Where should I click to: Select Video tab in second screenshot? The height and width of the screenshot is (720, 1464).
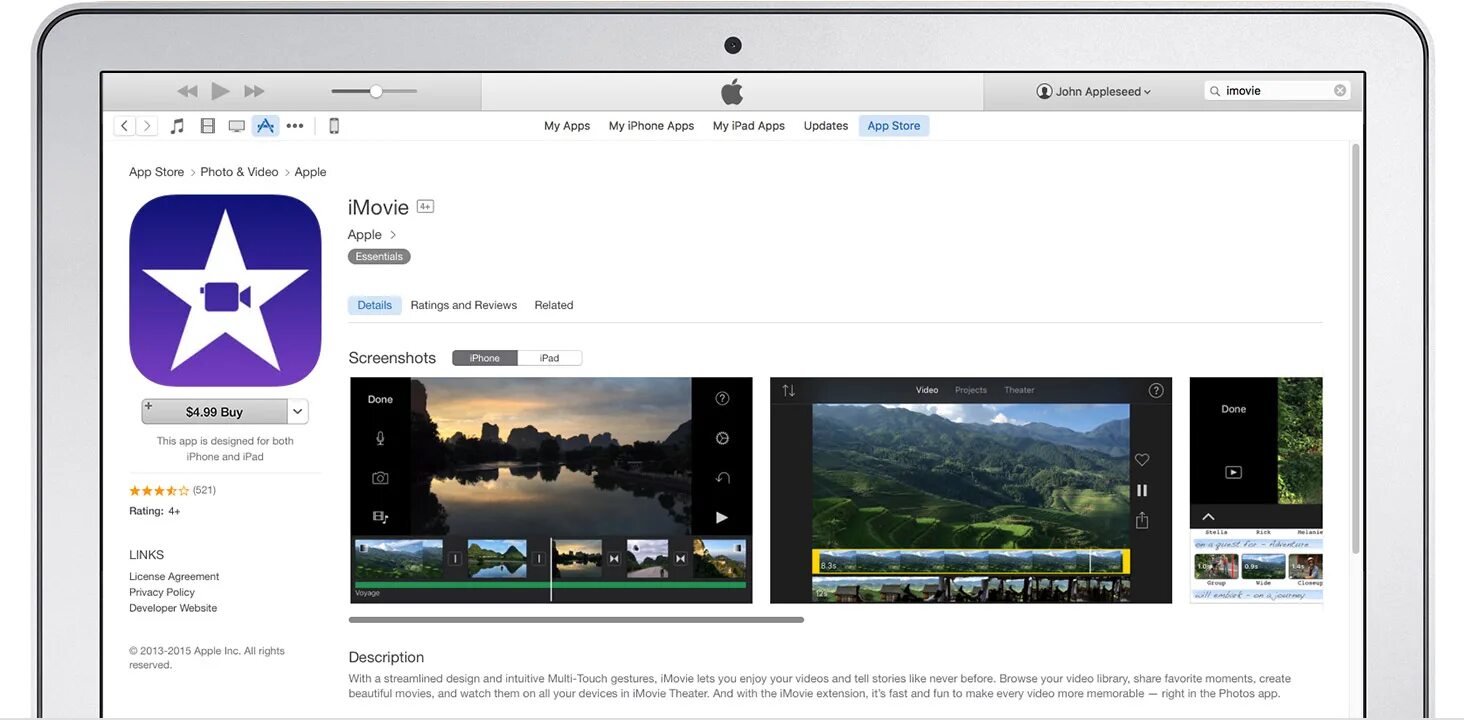(927, 390)
